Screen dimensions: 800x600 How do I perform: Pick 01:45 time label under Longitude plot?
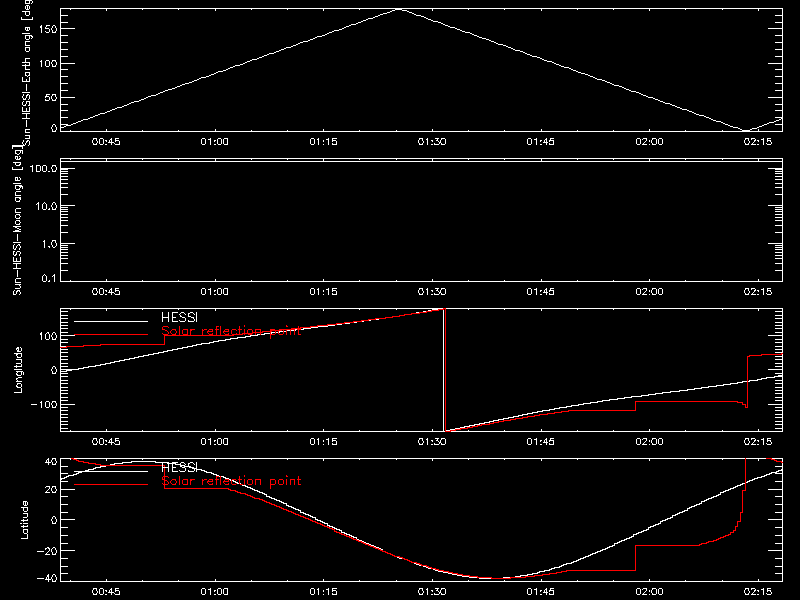(541, 441)
